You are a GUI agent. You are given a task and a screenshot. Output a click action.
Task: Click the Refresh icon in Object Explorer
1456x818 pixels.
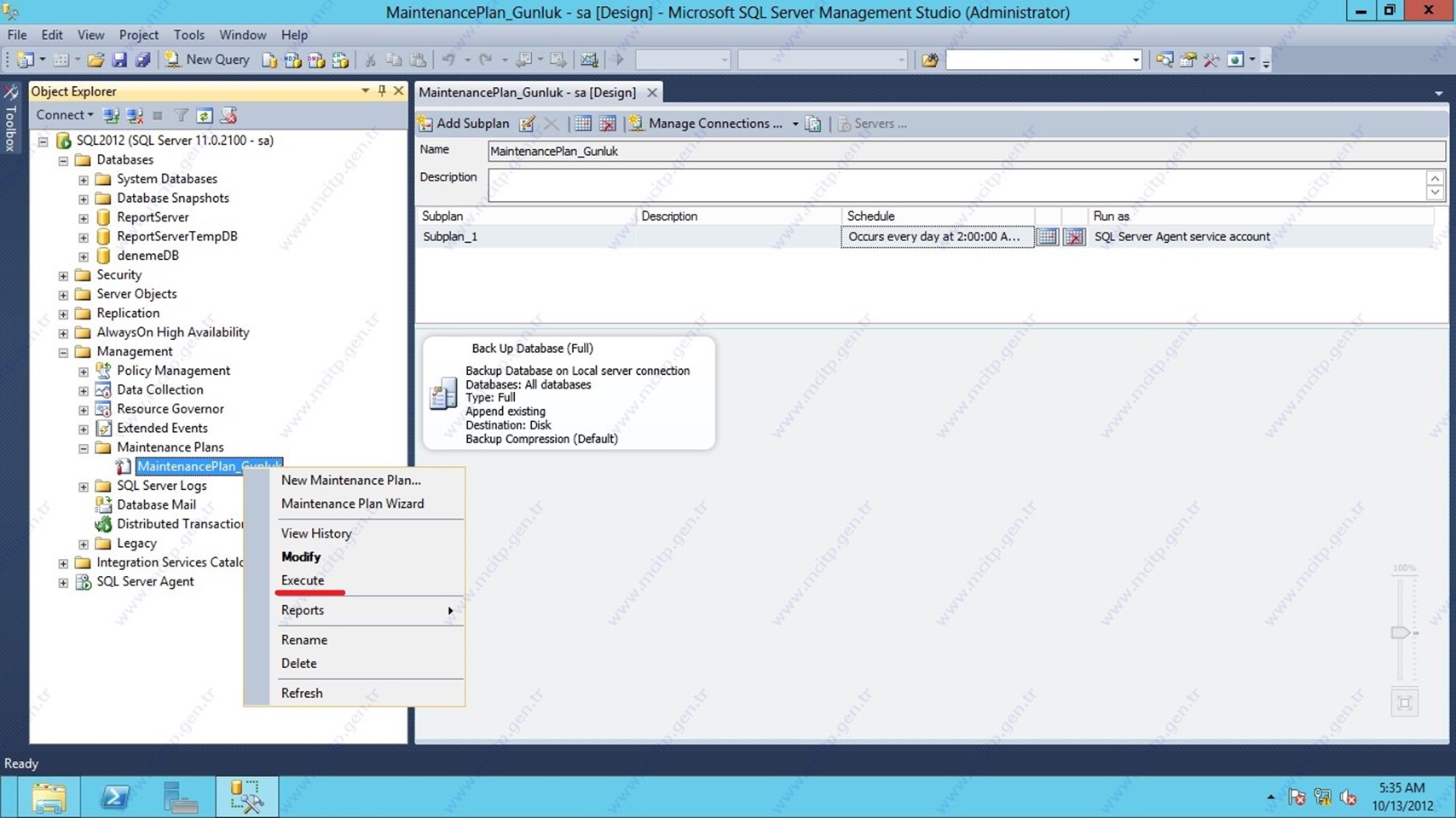[x=205, y=115]
